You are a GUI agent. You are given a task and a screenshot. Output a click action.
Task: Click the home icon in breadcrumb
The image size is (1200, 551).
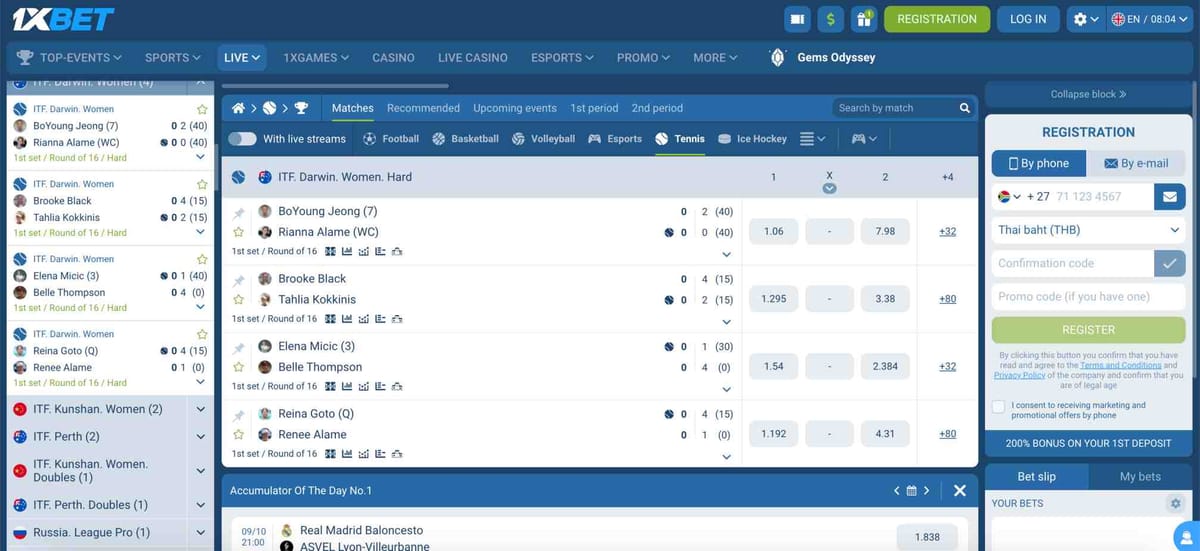point(238,108)
